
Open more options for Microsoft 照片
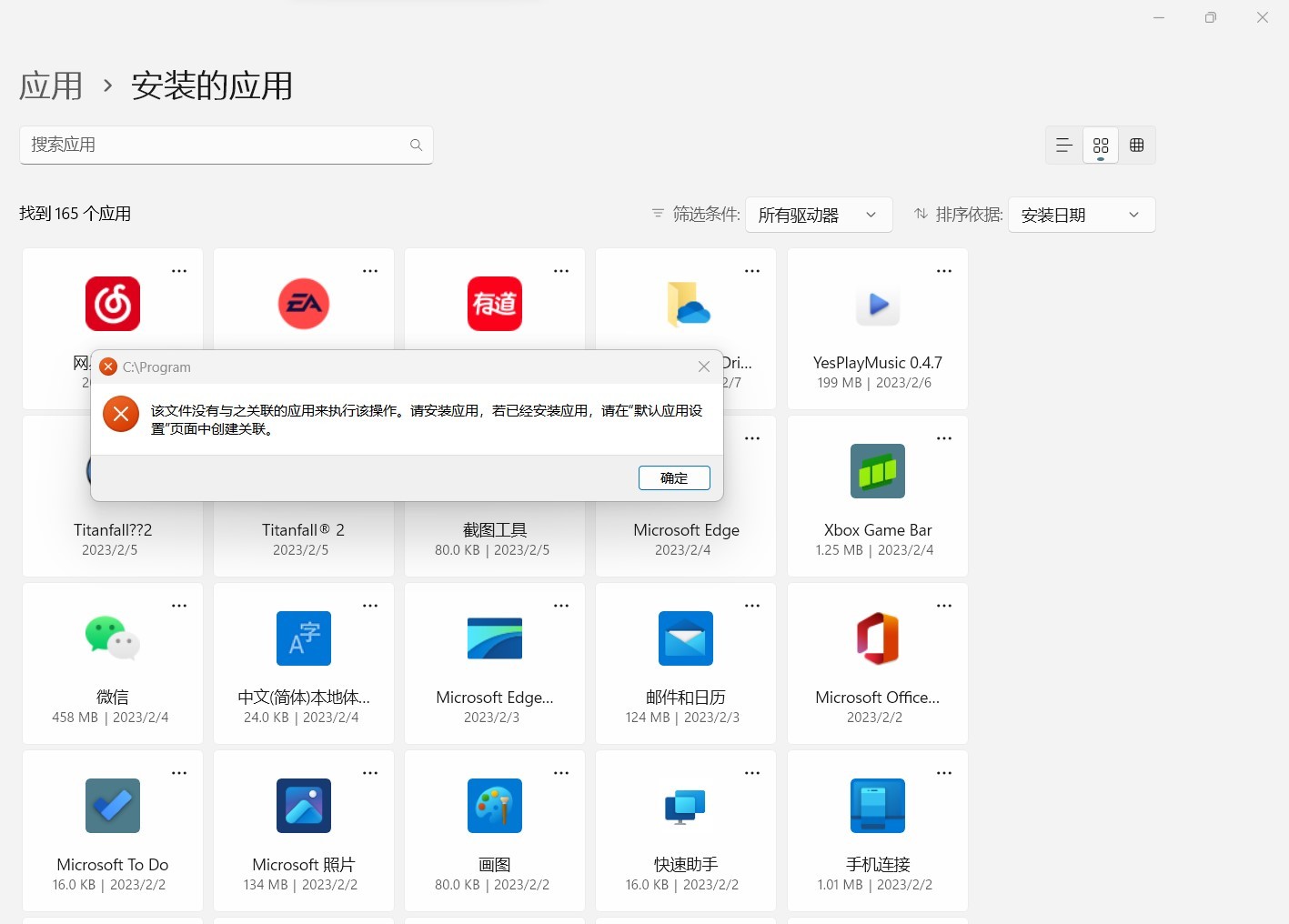(x=370, y=773)
